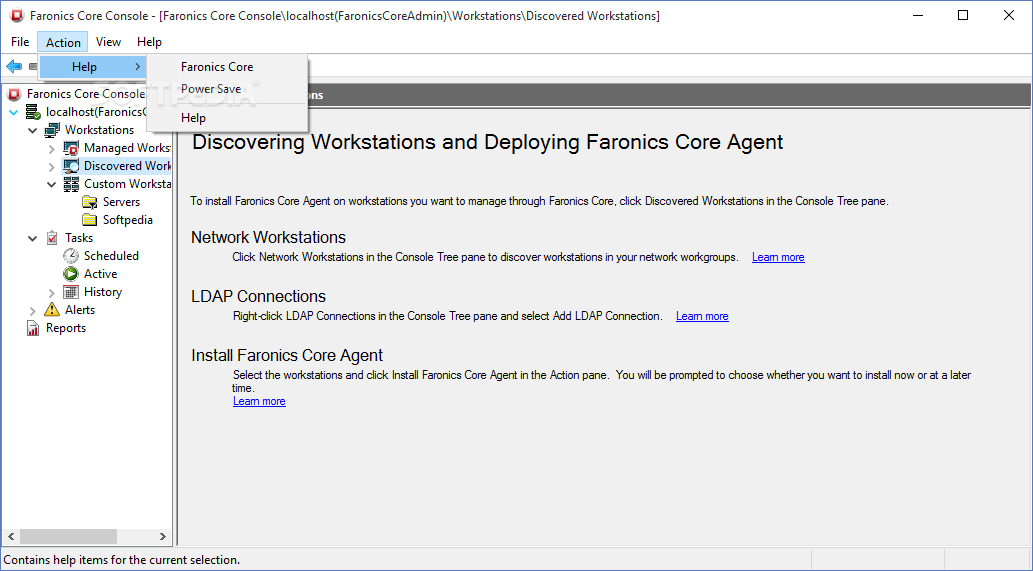Choose Power Save from the submenu
Image resolution: width=1033 pixels, height=571 pixels.
[x=227, y=89]
